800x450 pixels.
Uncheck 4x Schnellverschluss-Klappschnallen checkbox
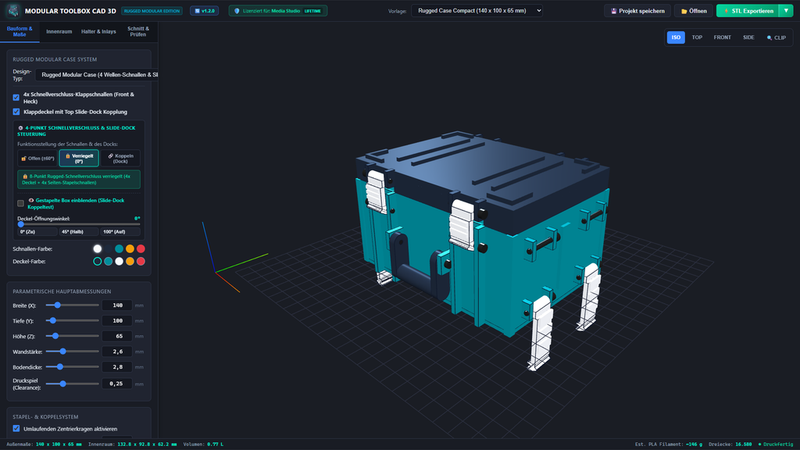click(16, 97)
